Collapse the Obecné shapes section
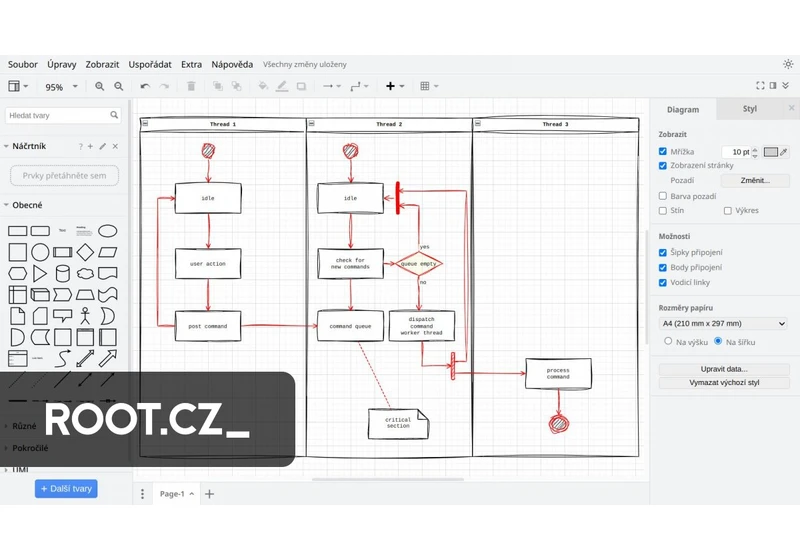 (6, 205)
